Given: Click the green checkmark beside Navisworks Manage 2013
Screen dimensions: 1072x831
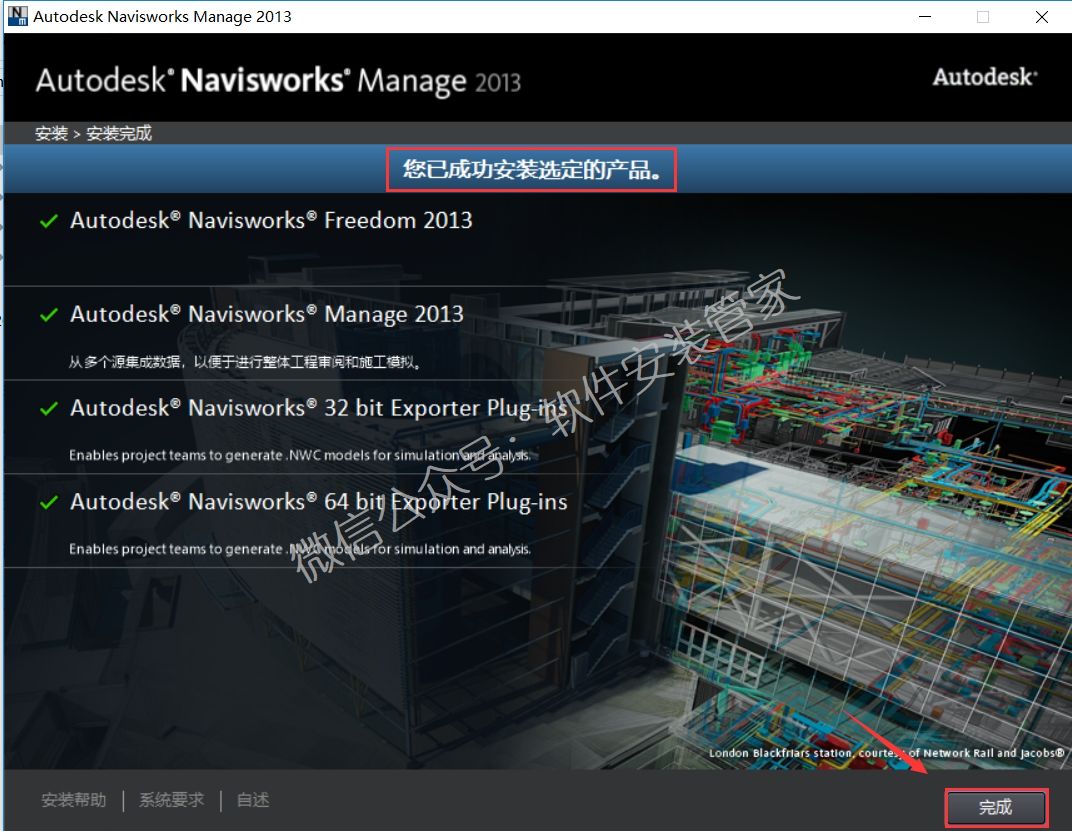Looking at the screenshot, I should coord(48,315).
